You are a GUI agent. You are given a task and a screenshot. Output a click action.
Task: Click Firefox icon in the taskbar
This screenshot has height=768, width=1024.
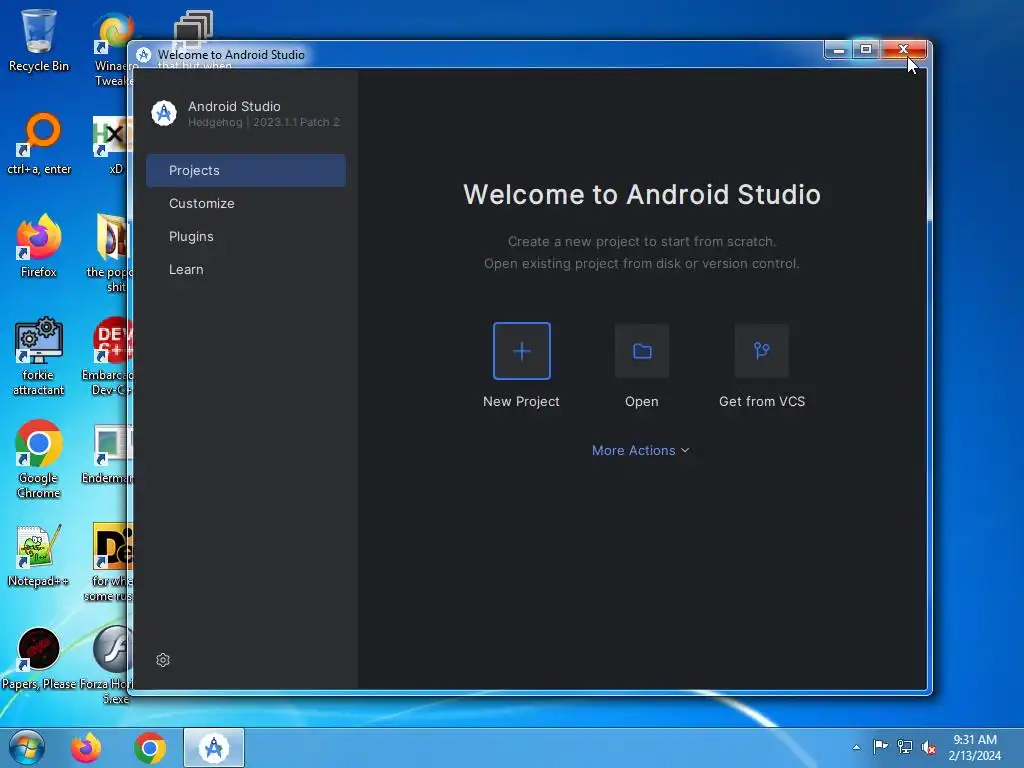click(x=86, y=748)
